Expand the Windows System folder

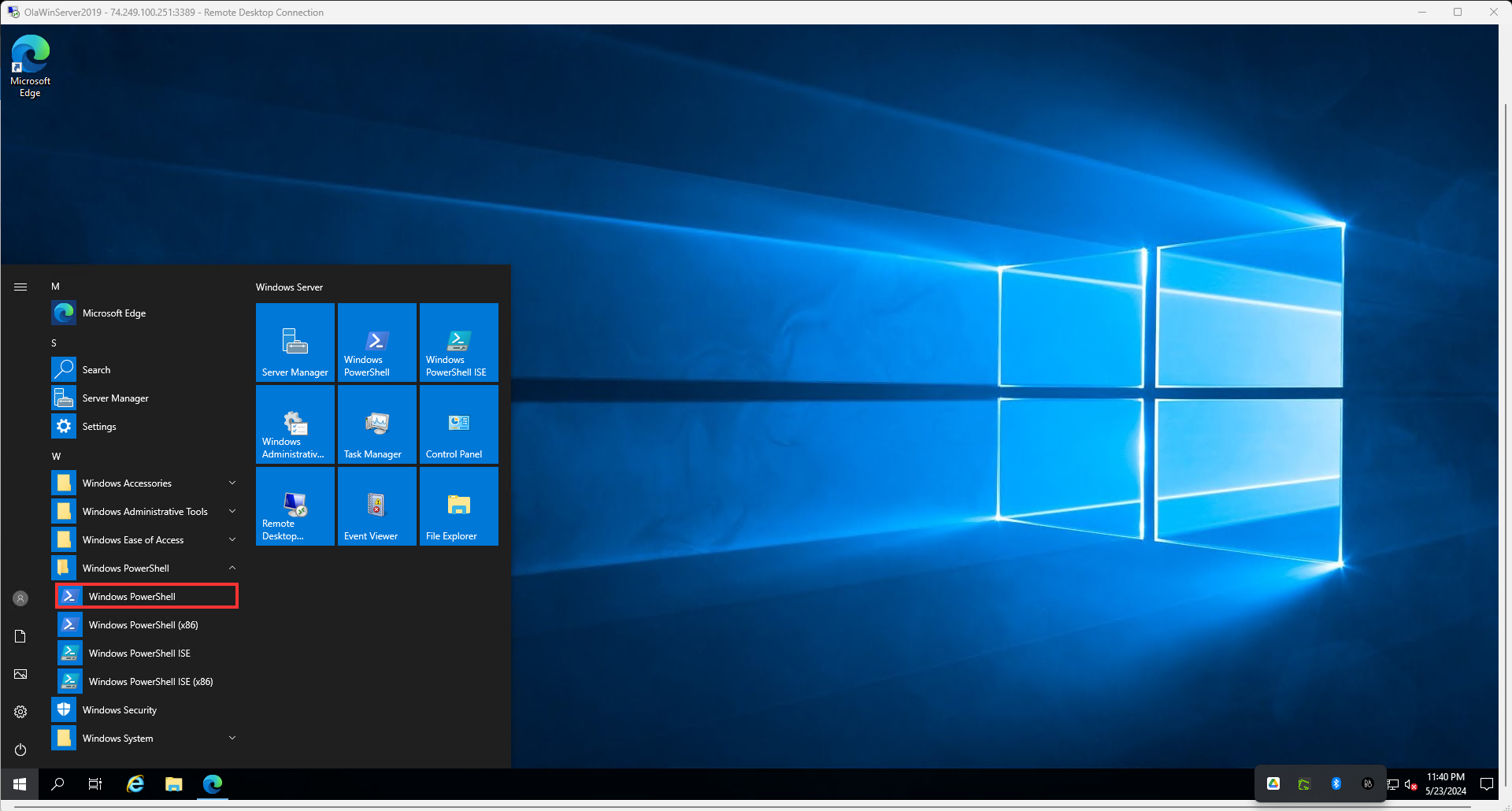tap(146, 739)
